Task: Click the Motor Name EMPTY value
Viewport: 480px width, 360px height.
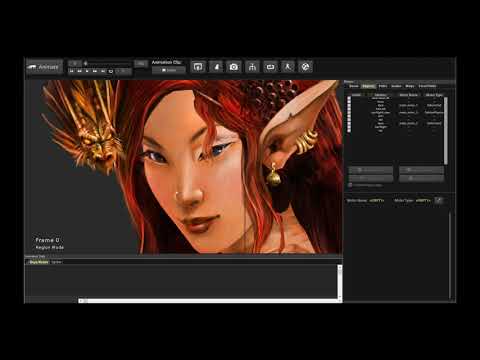Action: [377, 201]
